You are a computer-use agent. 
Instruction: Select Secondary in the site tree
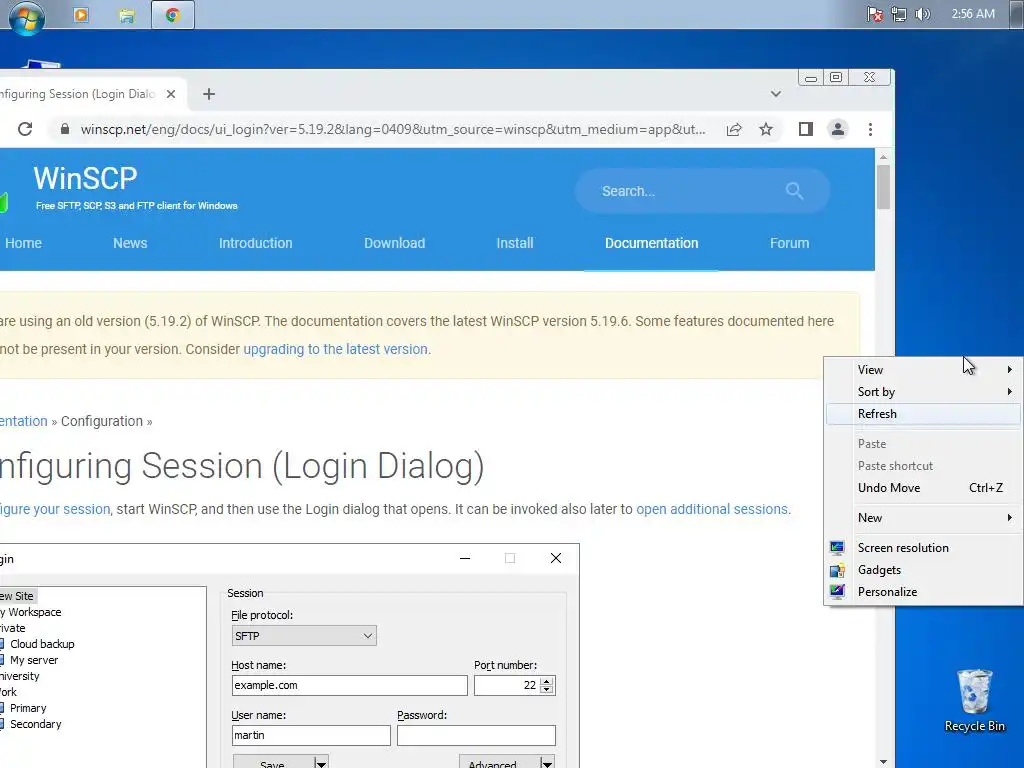pyautogui.click(x=35, y=724)
